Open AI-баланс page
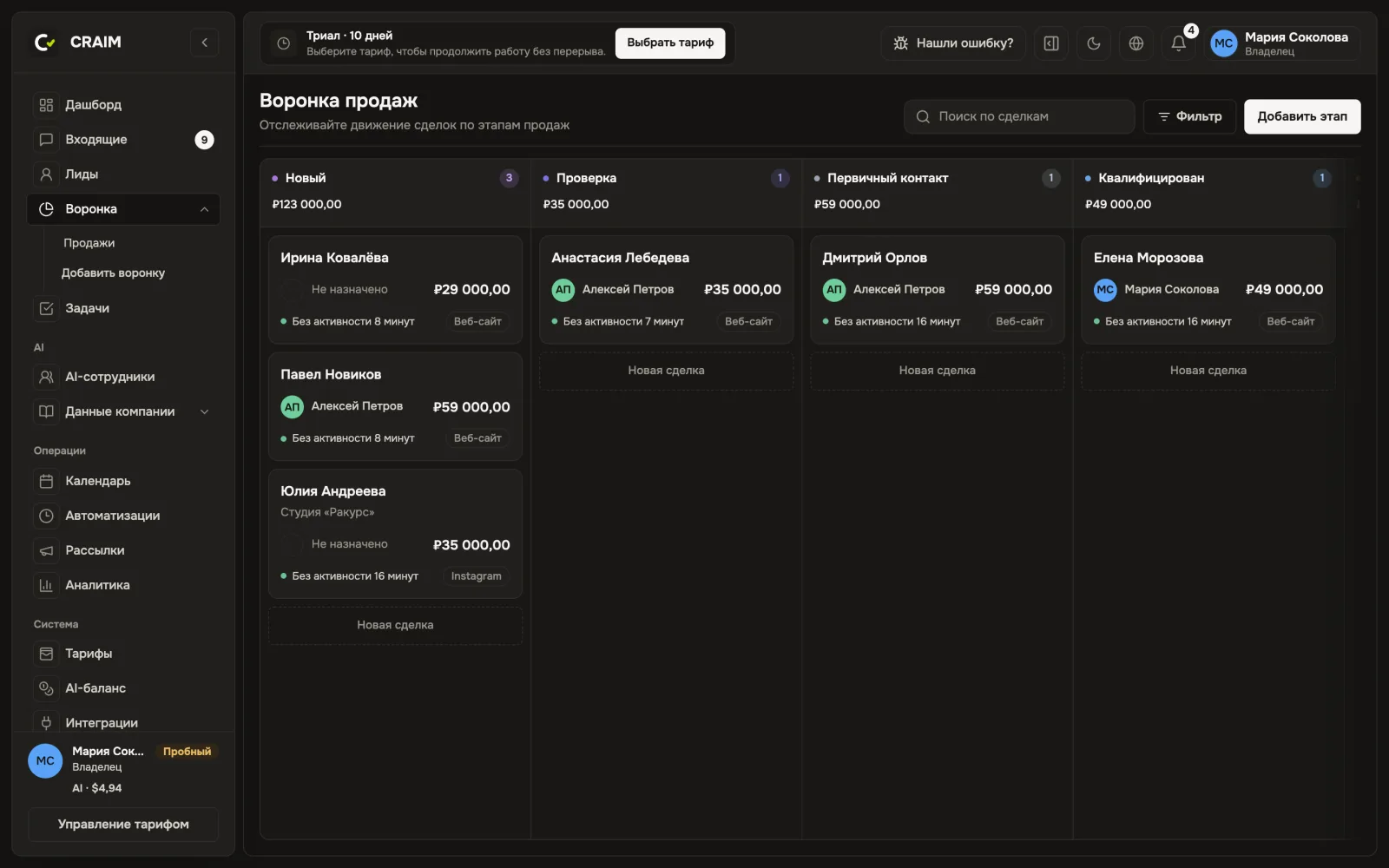The image size is (1389, 868). click(123, 688)
